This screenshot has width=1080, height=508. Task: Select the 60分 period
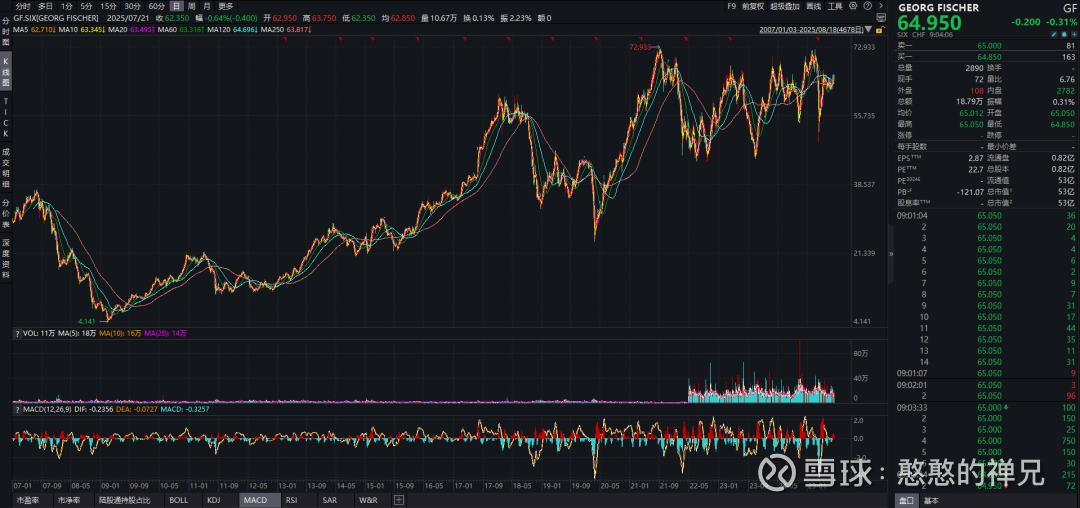(156, 6)
